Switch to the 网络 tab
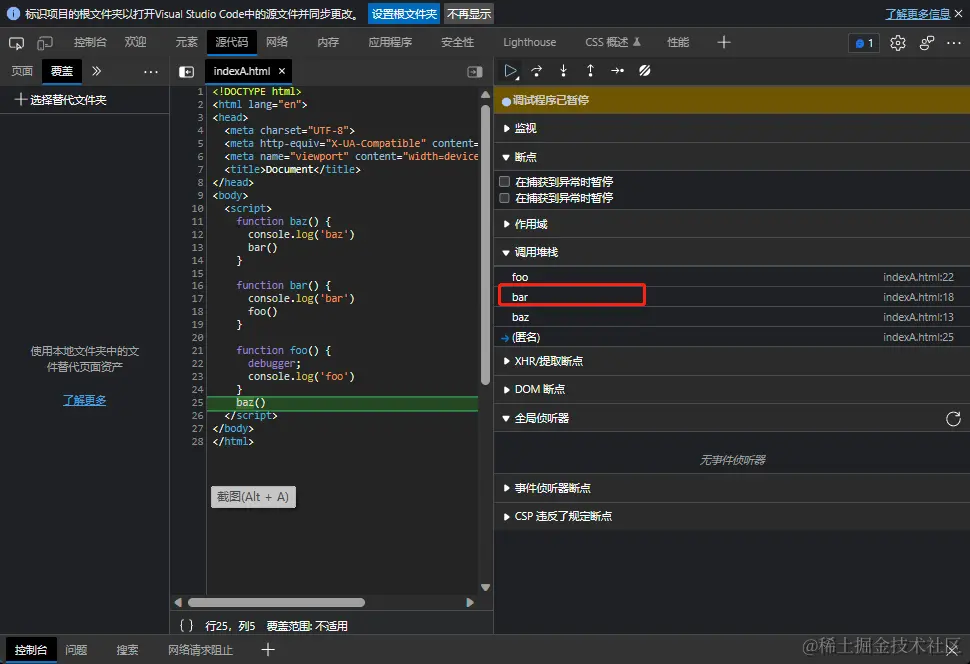This screenshot has width=970, height=664. click(277, 42)
